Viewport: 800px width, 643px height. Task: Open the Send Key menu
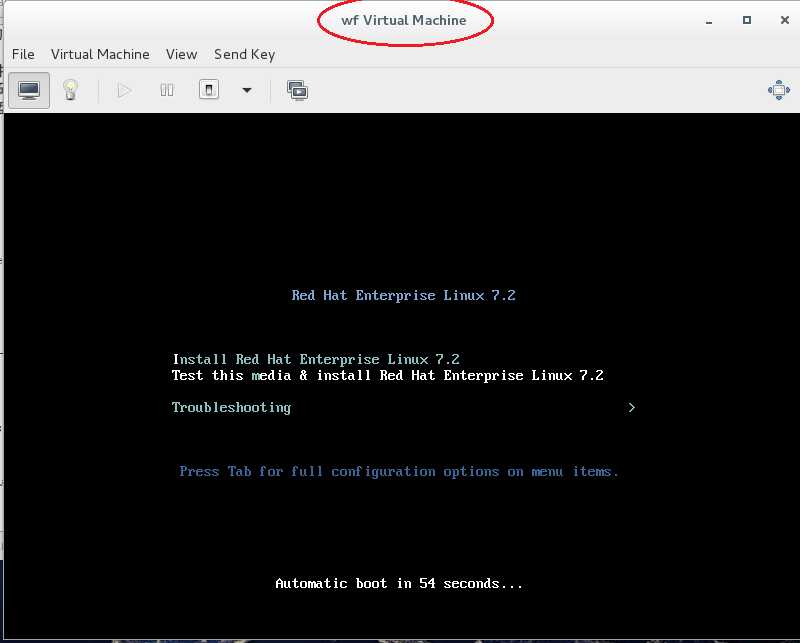[244, 54]
